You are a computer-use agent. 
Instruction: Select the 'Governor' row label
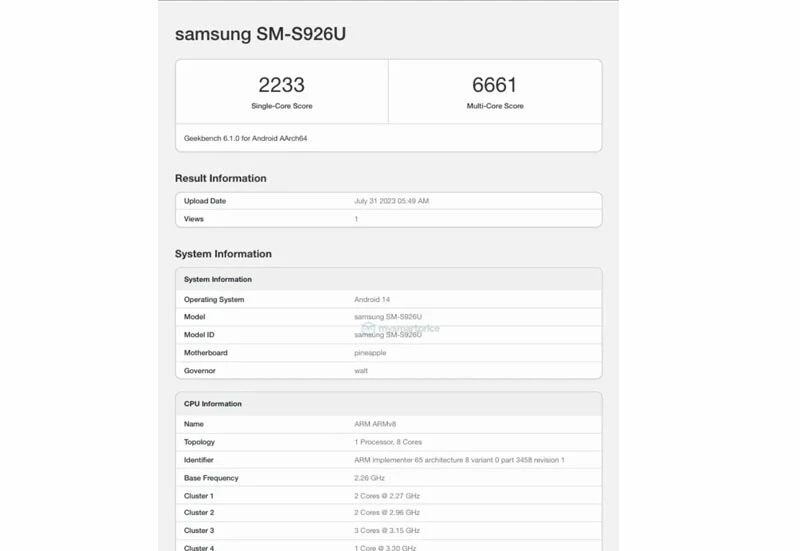coord(199,371)
